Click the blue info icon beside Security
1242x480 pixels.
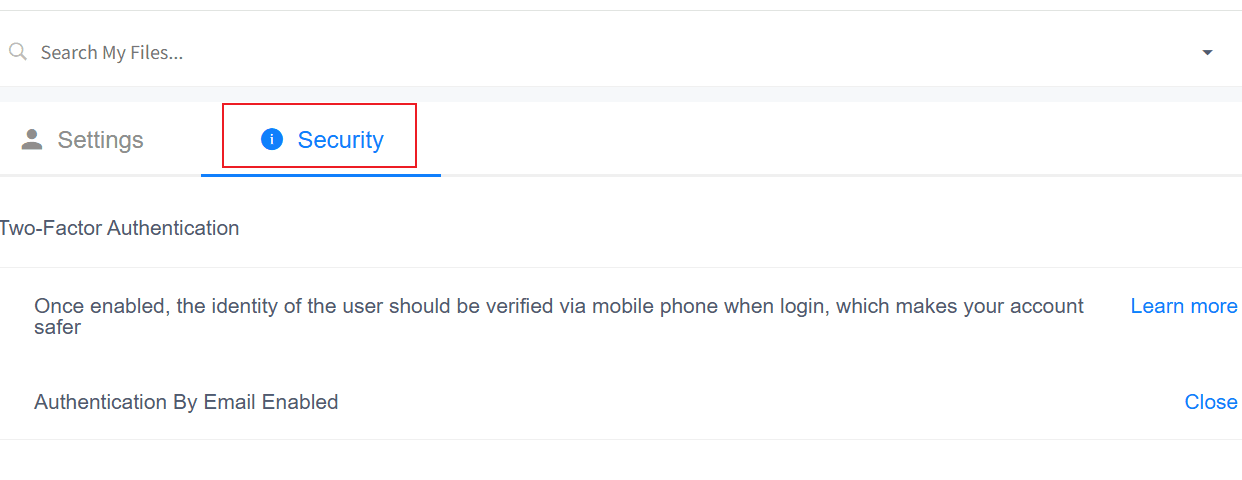pos(272,139)
